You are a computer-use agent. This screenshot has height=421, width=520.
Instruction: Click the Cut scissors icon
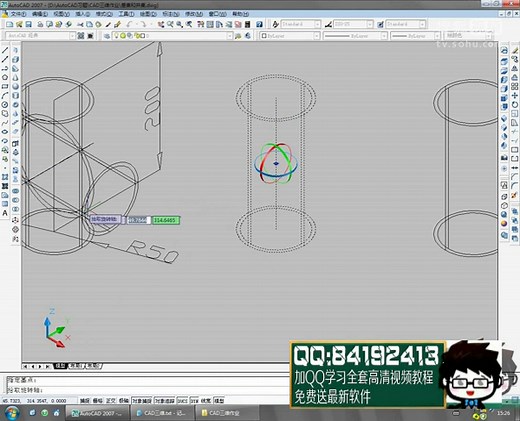coord(80,24)
